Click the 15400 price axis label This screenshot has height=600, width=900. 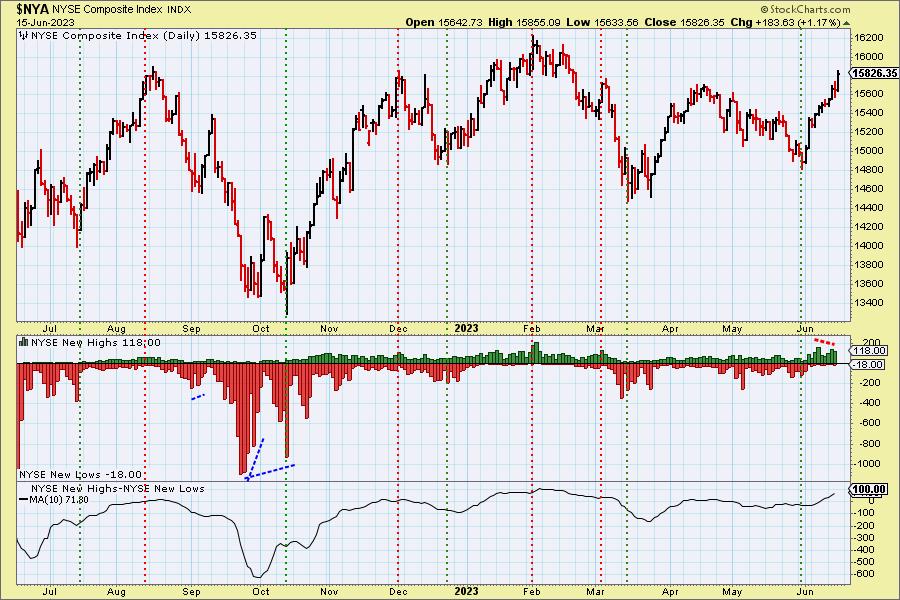868,113
